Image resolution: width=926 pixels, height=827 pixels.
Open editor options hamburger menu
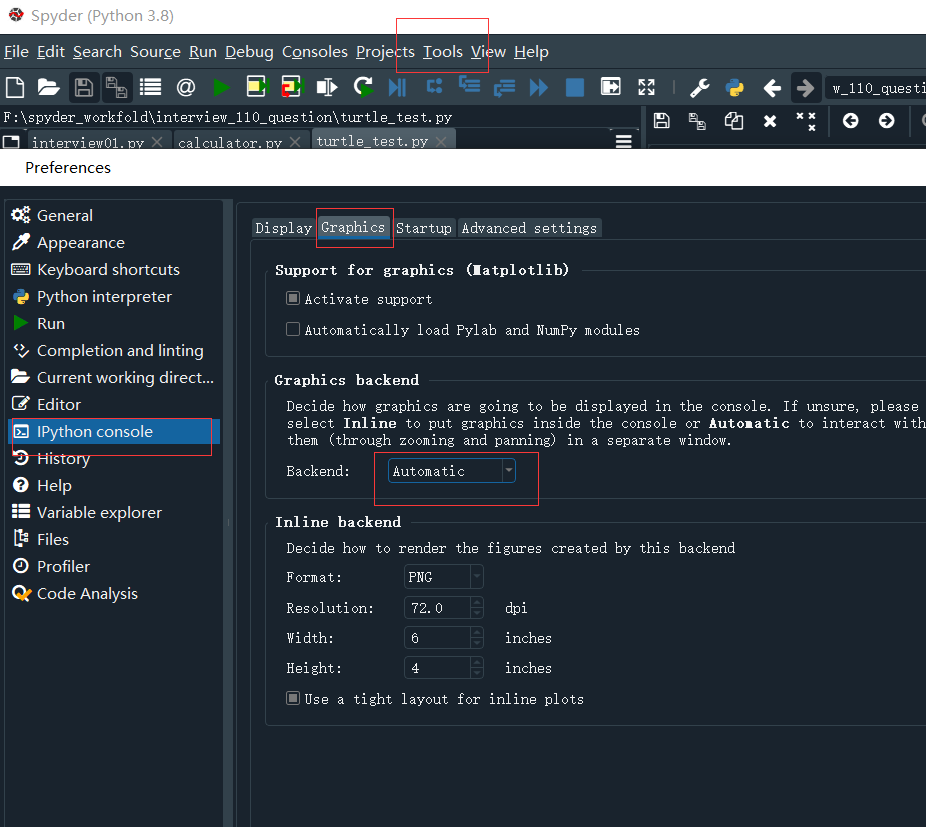[x=624, y=141]
